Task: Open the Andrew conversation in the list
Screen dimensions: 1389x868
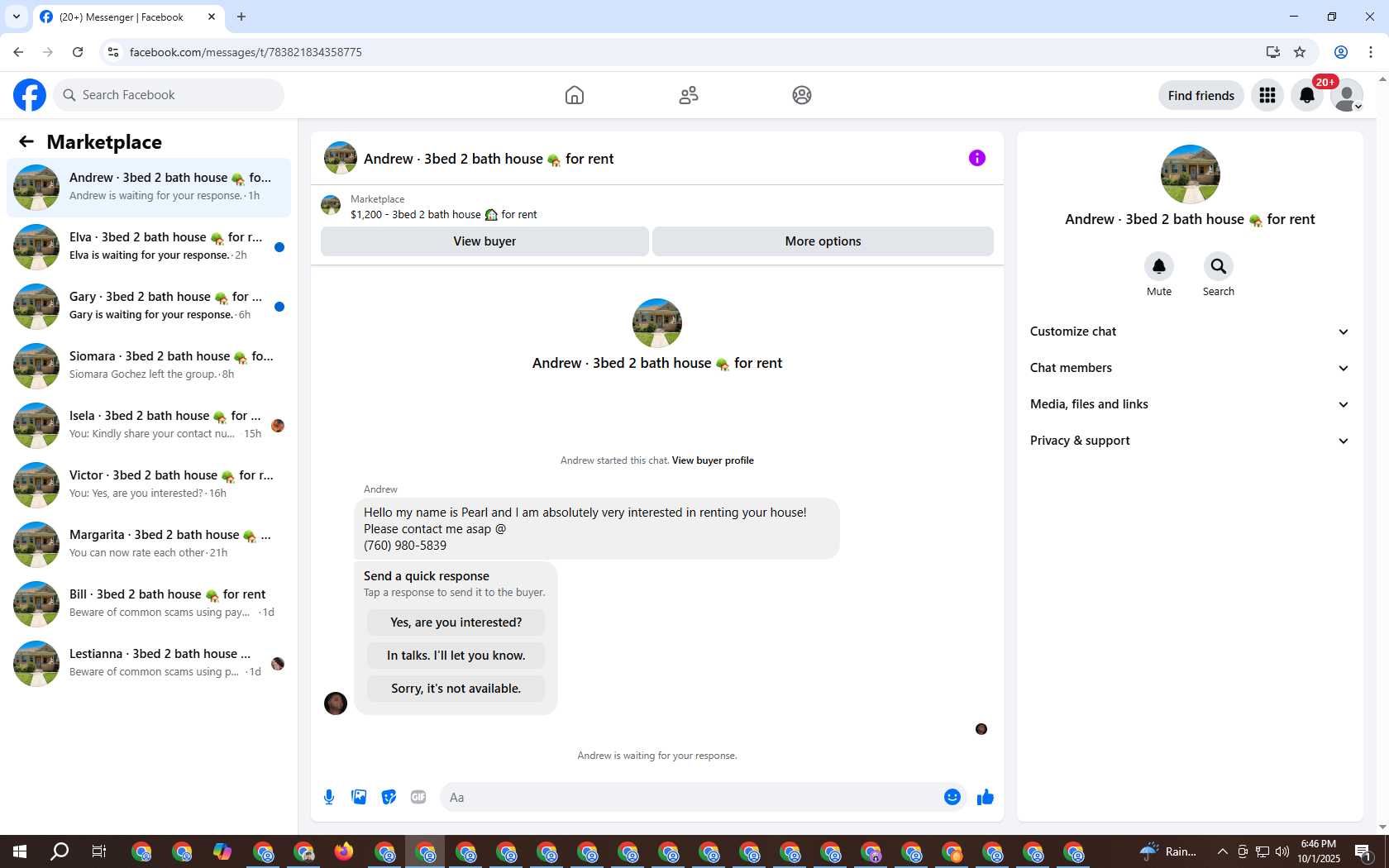Action: tap(149, 188)
